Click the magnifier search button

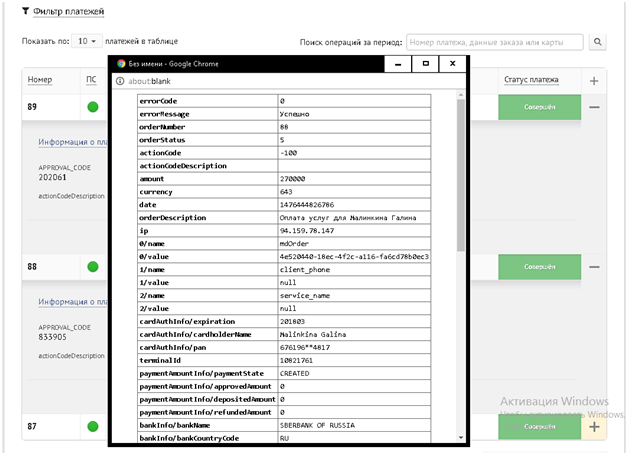(x=598, y=42)
